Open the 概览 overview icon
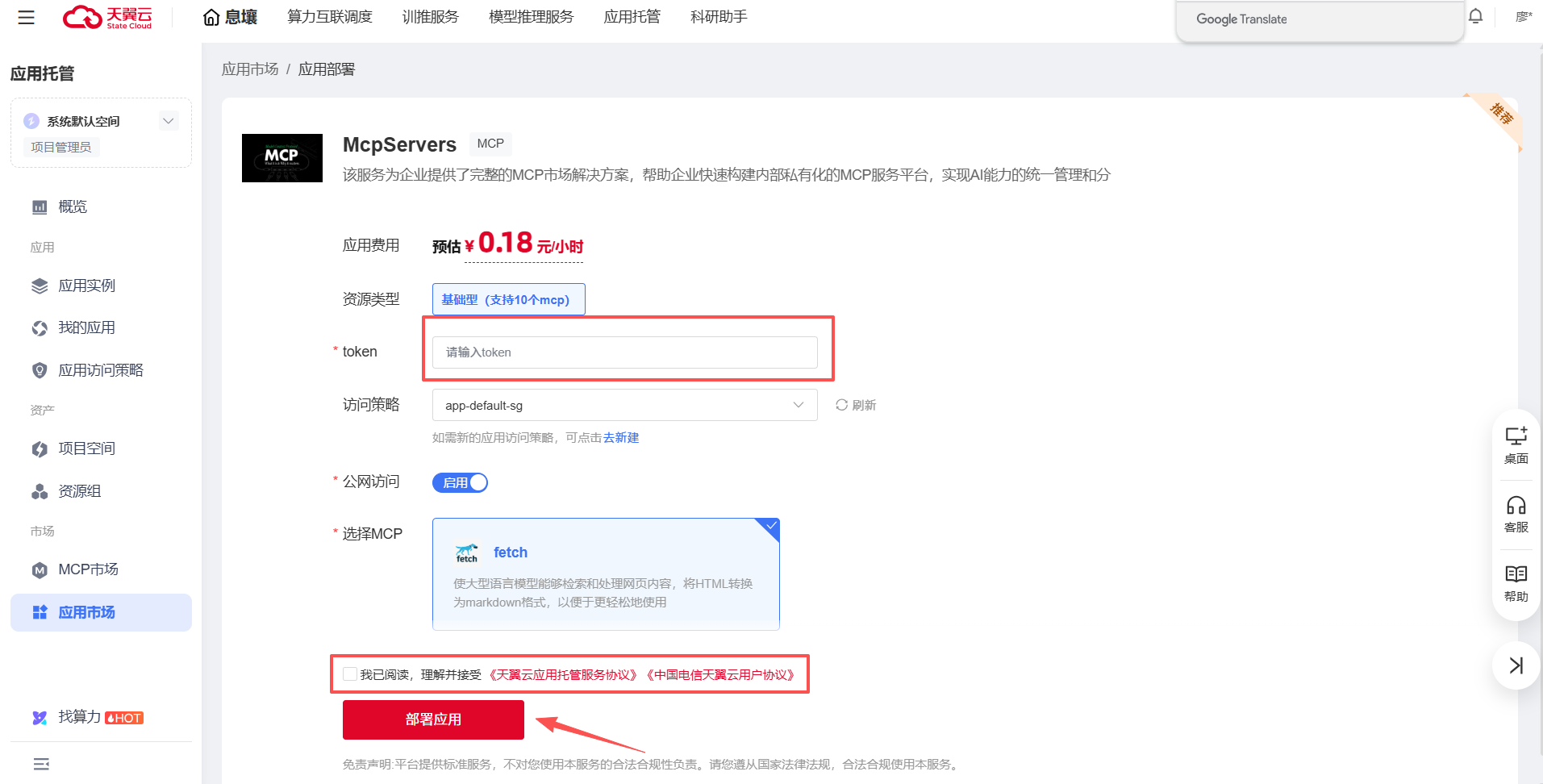Screen dimensions: 1543x784 pyautogui.click(x=40, y=207)
